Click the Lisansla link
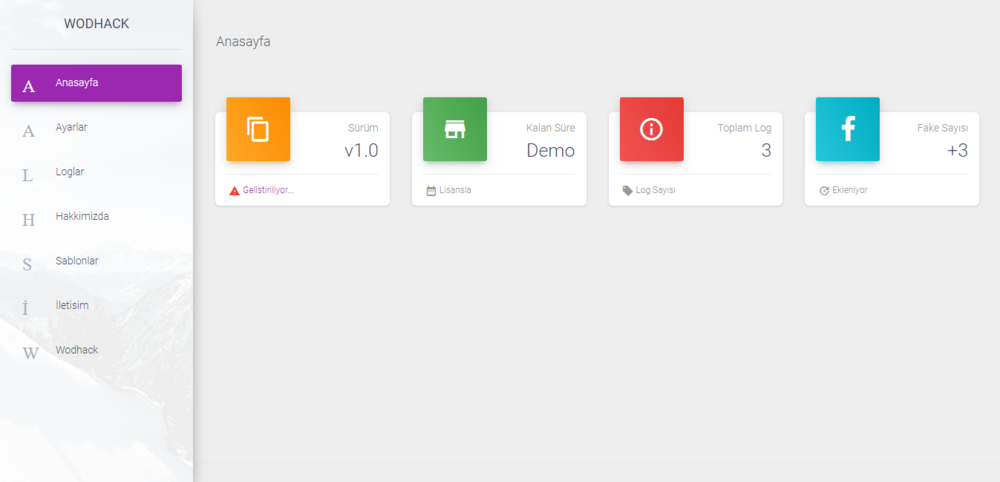The image size is (1000, 482). tap(455, 191)
